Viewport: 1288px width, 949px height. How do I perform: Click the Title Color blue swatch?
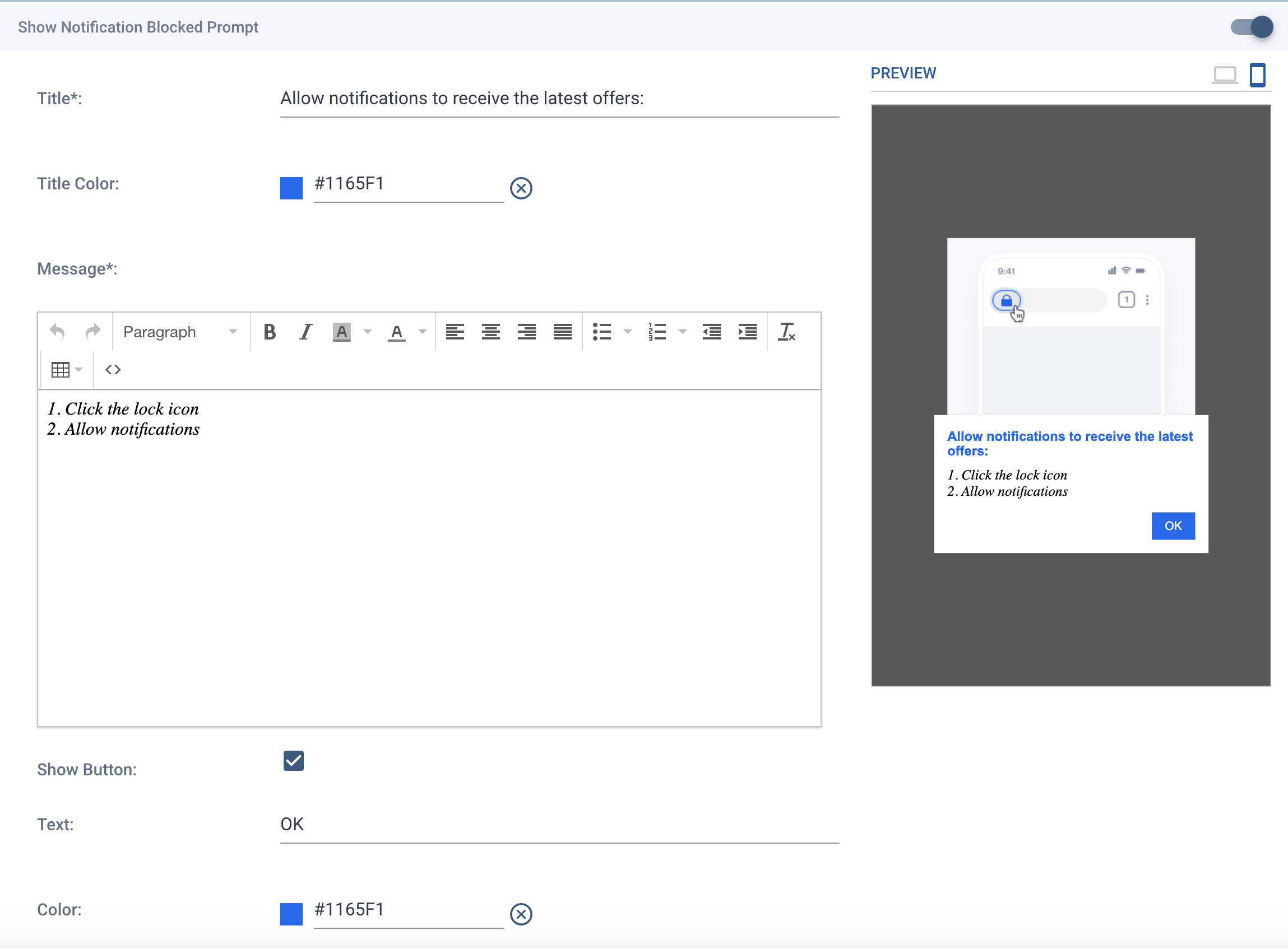(x=291, y=188)
